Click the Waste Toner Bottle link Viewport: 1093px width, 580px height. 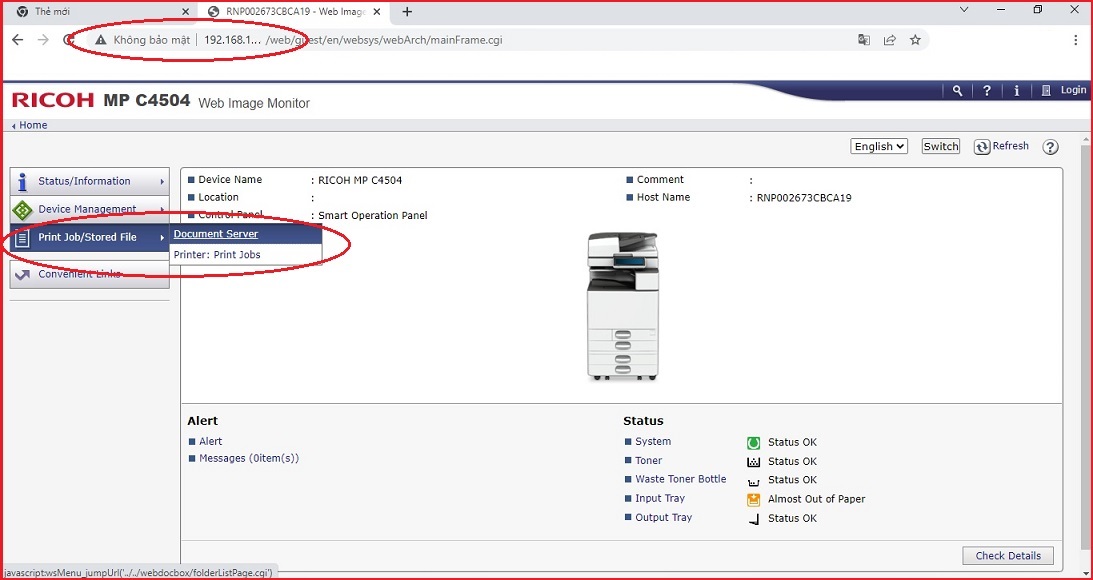[680, 480]
